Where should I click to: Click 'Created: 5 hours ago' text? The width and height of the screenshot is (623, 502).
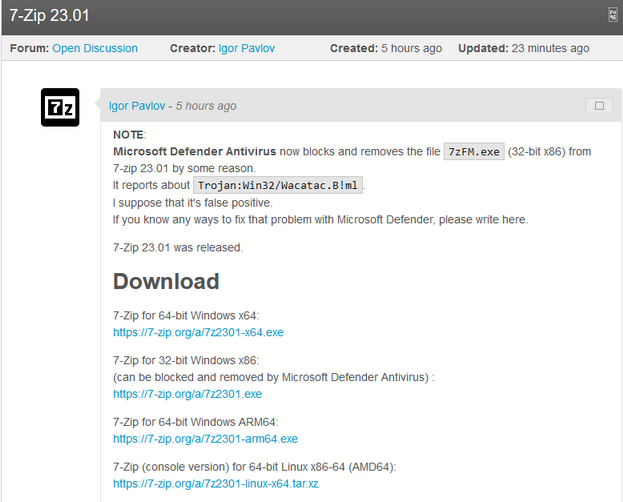386,48
